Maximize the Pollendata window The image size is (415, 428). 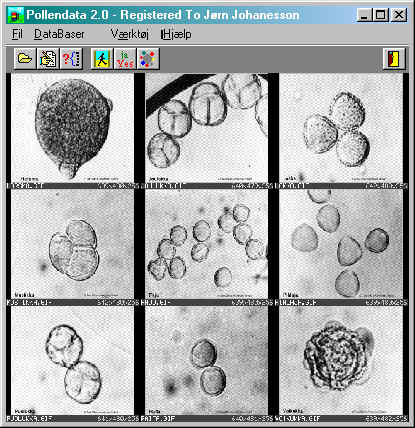pyautogui.click(x=380, y=15)
